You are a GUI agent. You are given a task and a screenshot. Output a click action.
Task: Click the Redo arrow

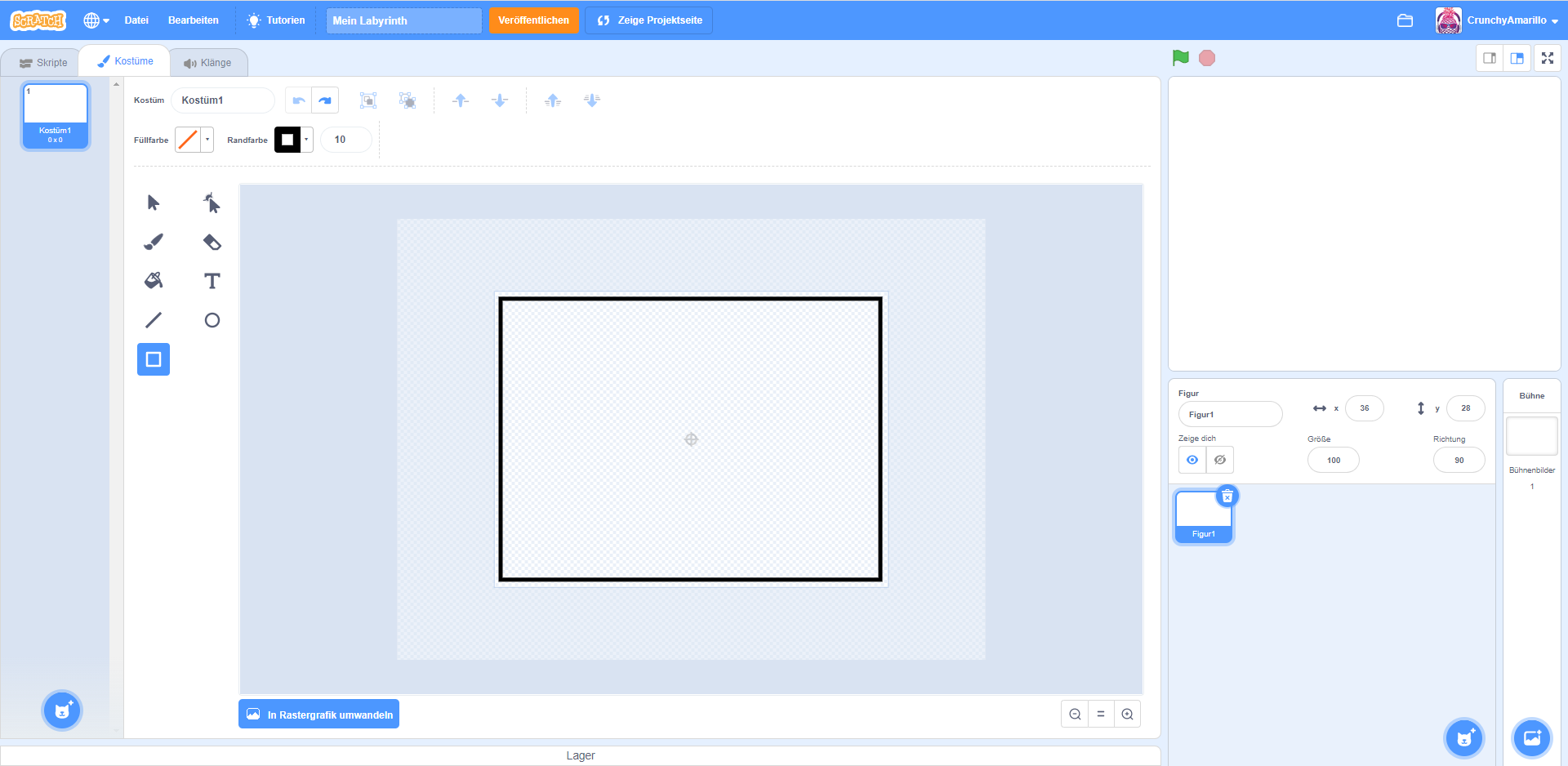click(325, 100)
